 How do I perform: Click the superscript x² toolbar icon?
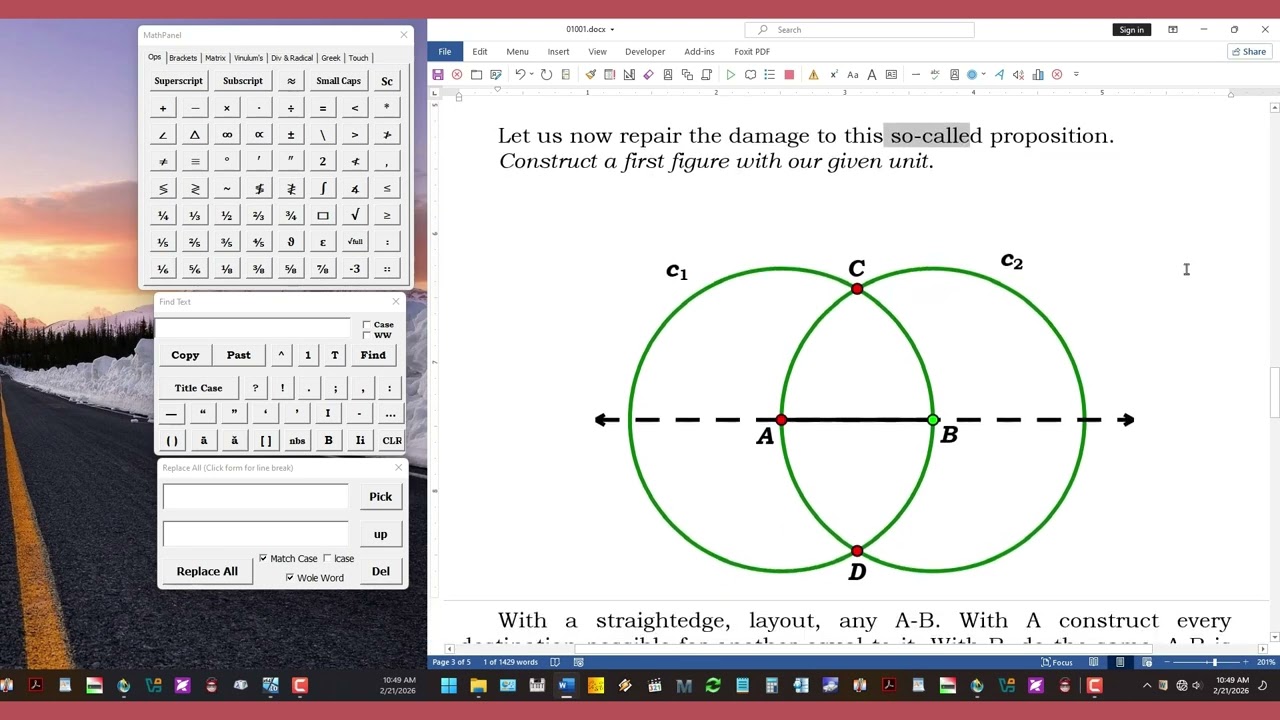point(834,74)
